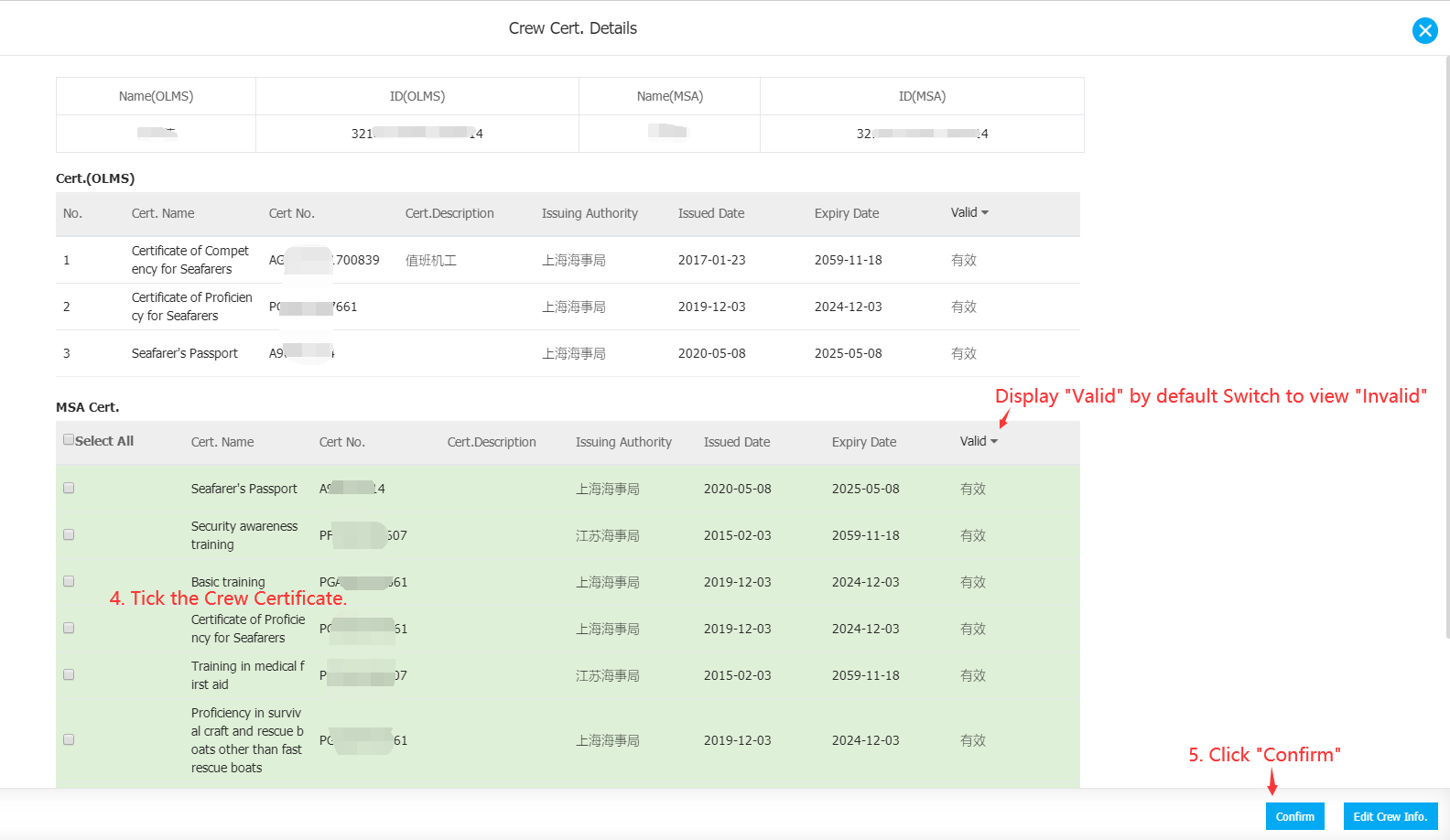Close the Crew Cert. Details dialog

[1424, 30]
